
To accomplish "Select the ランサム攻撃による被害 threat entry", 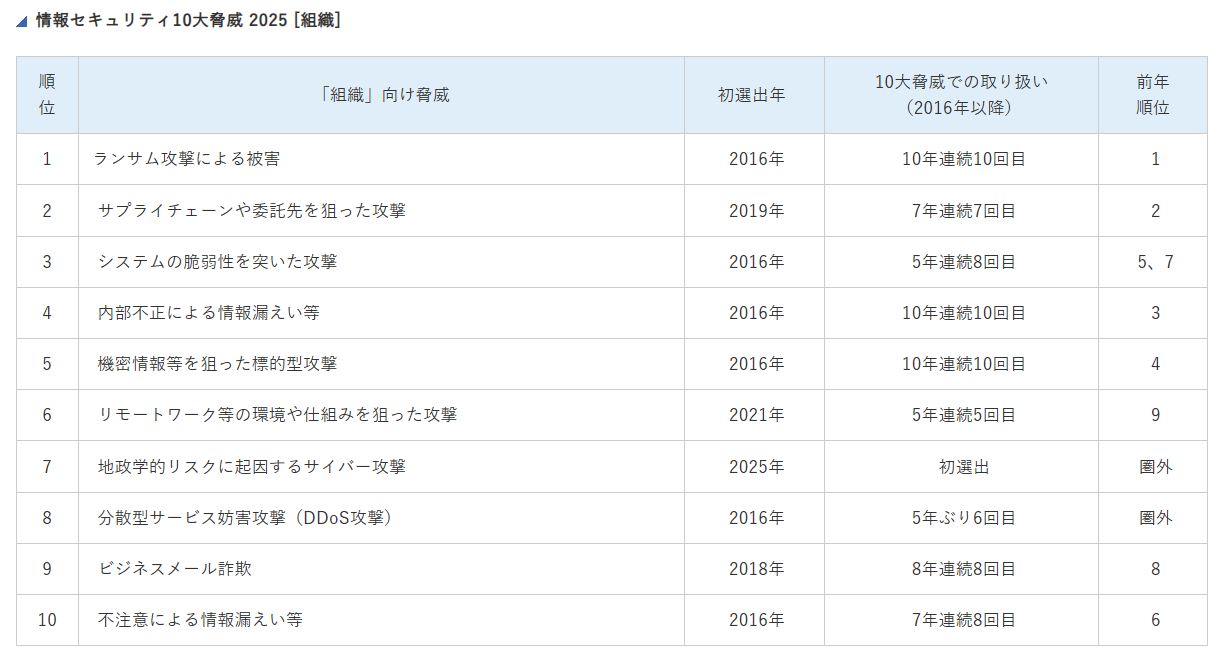I will [x=187, y=159].
